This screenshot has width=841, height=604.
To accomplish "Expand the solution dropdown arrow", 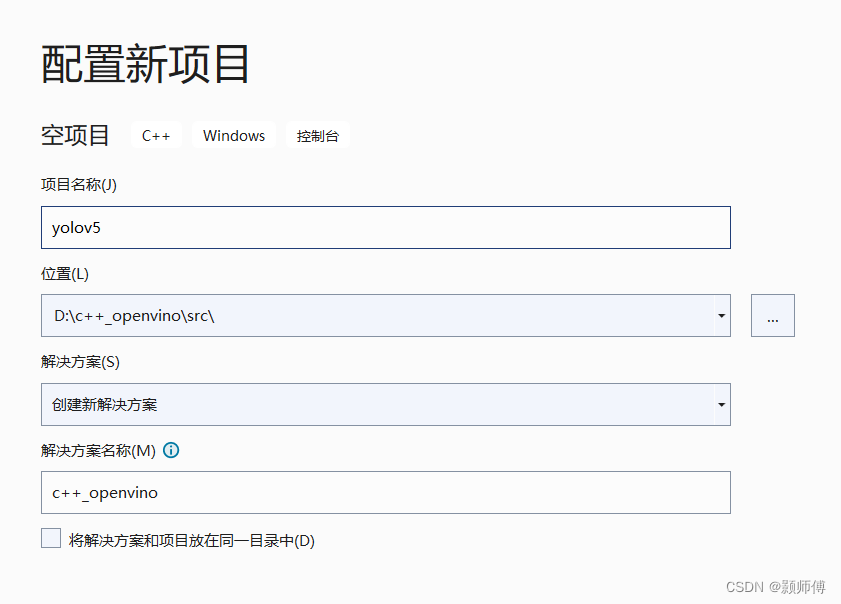I will pos(721,404).
